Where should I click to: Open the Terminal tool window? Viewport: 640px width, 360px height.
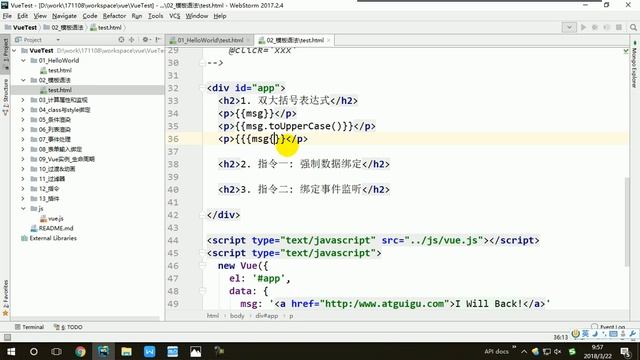(29, 327)
